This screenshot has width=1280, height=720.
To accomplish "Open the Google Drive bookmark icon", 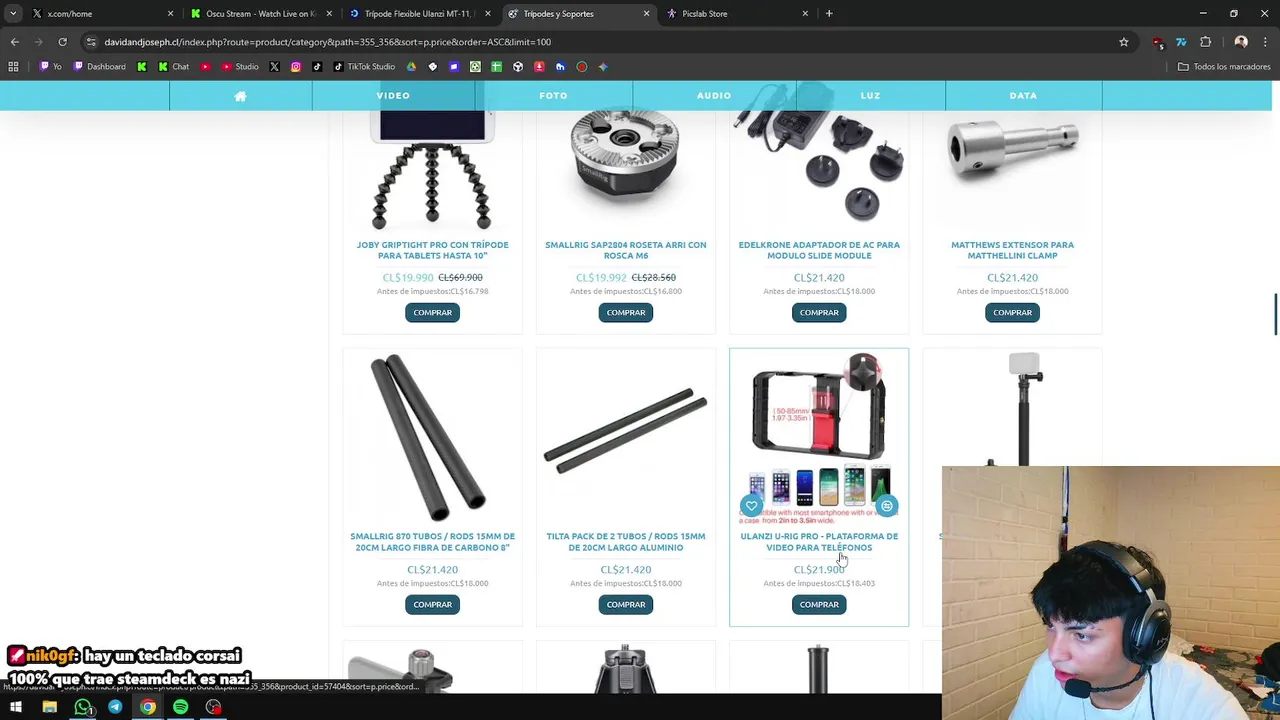I will coord(411,67).
